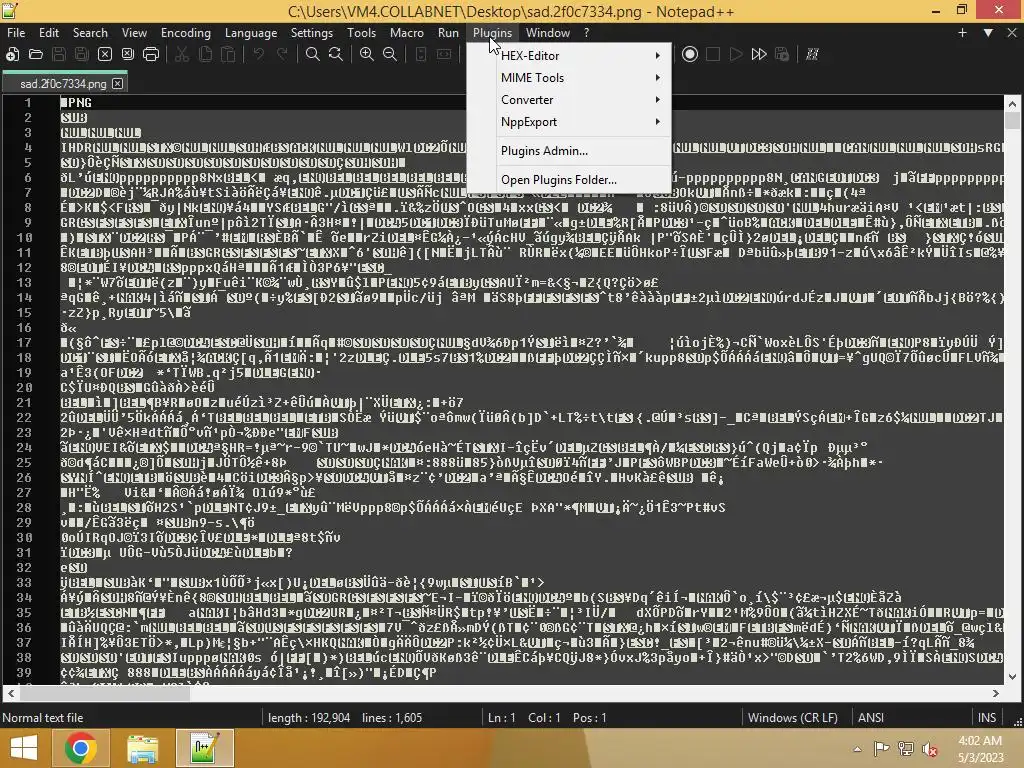The height and width of the screenshot is (768, 1024).
Task: Click the horizontal scrollbar left arrow
Action: coord(10,694)
